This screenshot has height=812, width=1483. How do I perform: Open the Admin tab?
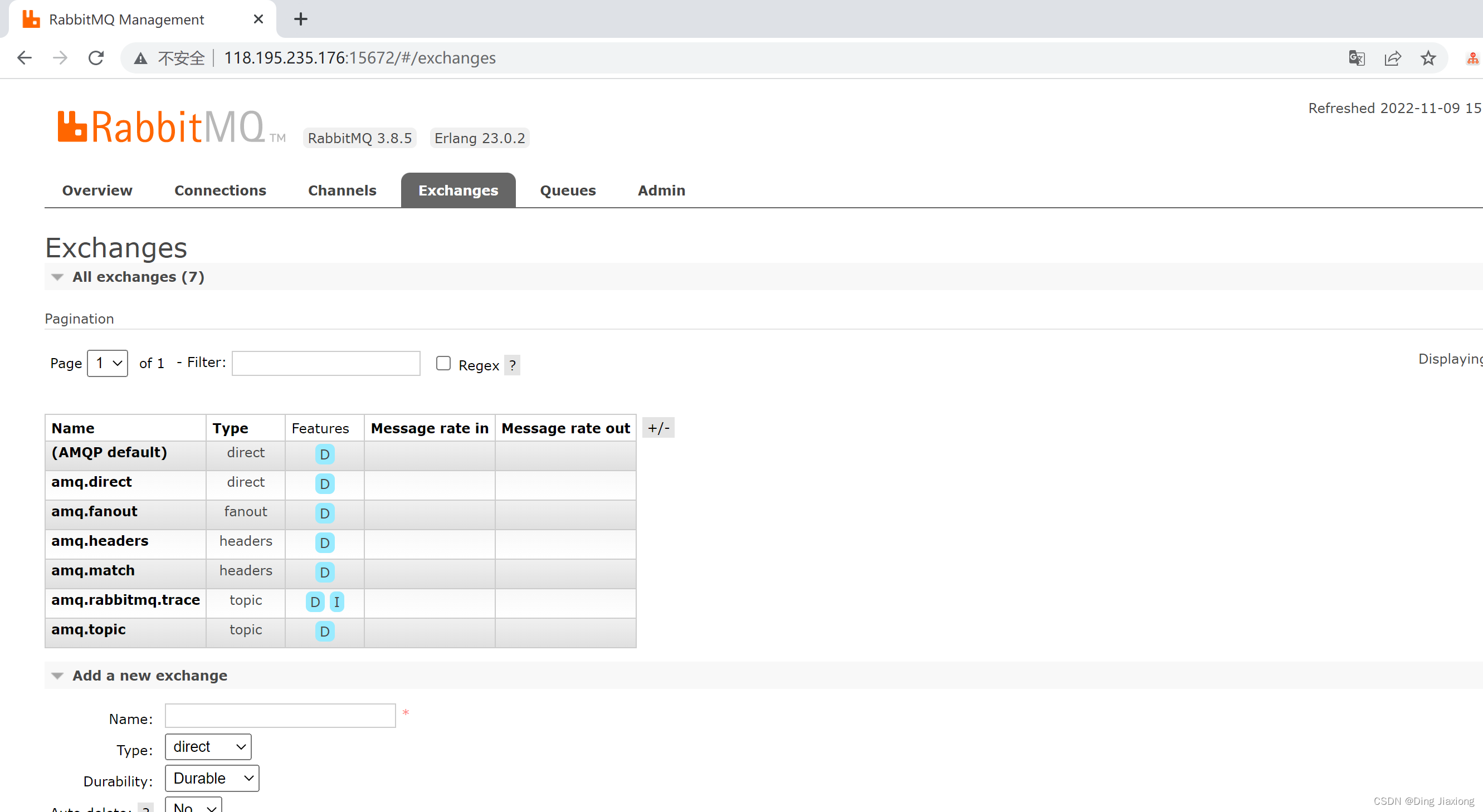click(661, 190)
